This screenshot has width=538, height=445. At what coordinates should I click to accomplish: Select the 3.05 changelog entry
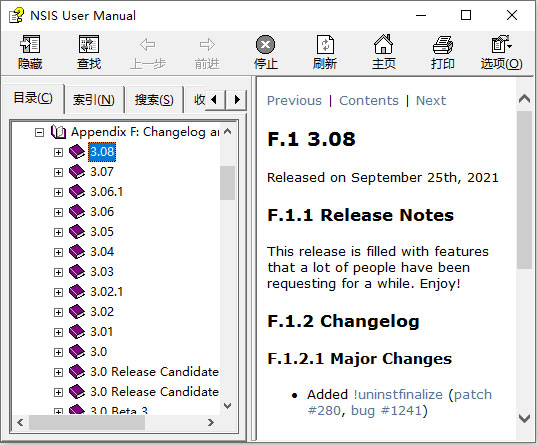102,232
